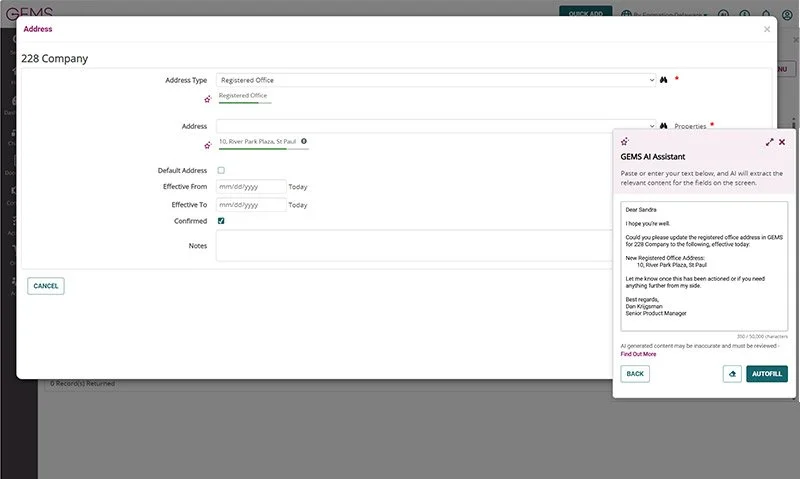Click the Quick Add button in header
Image resolution: width=800 pixels, height=479 pixels.
pos(586,12)
